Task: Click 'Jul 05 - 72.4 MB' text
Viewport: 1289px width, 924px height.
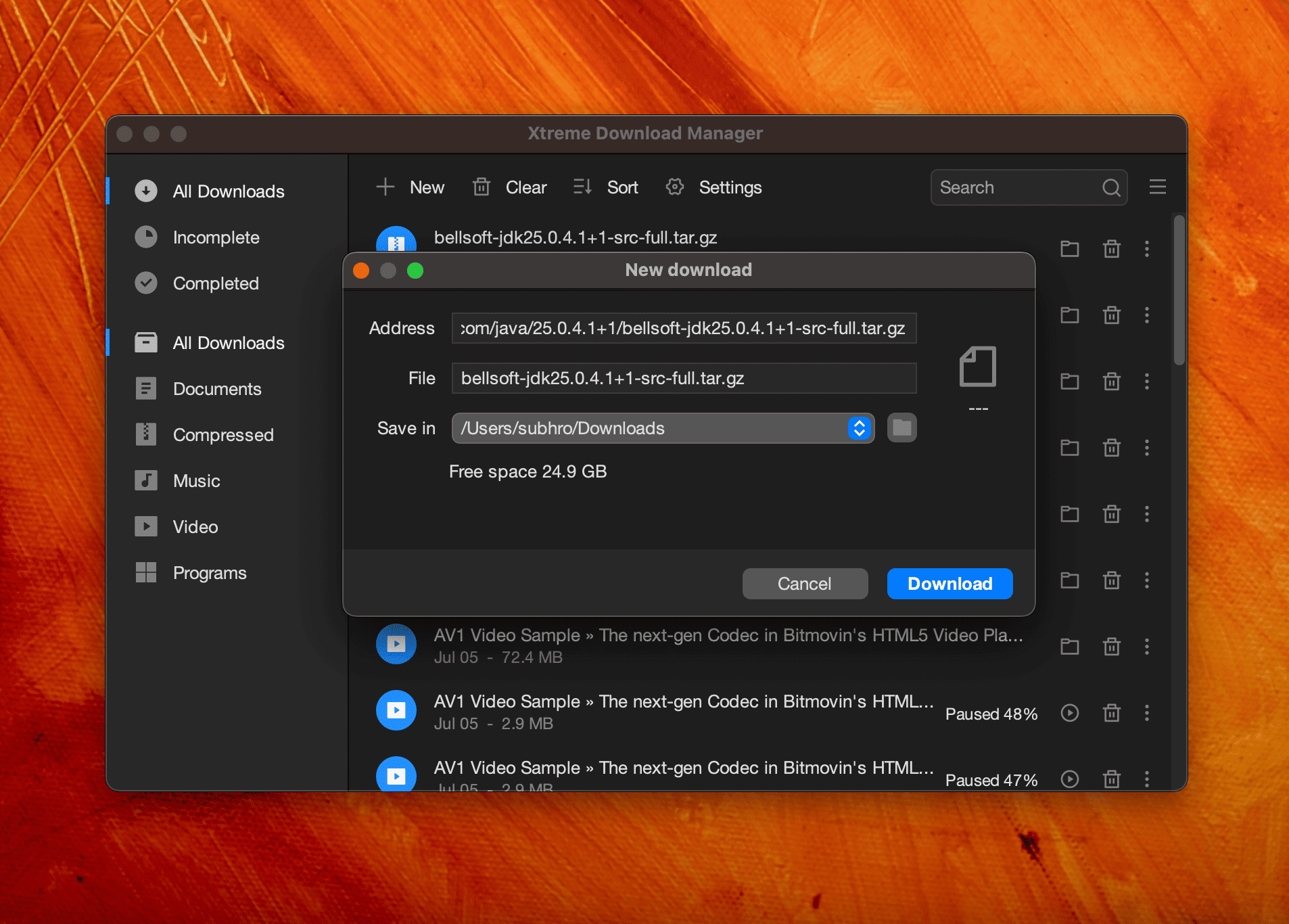Action: (x=498, y=657)
